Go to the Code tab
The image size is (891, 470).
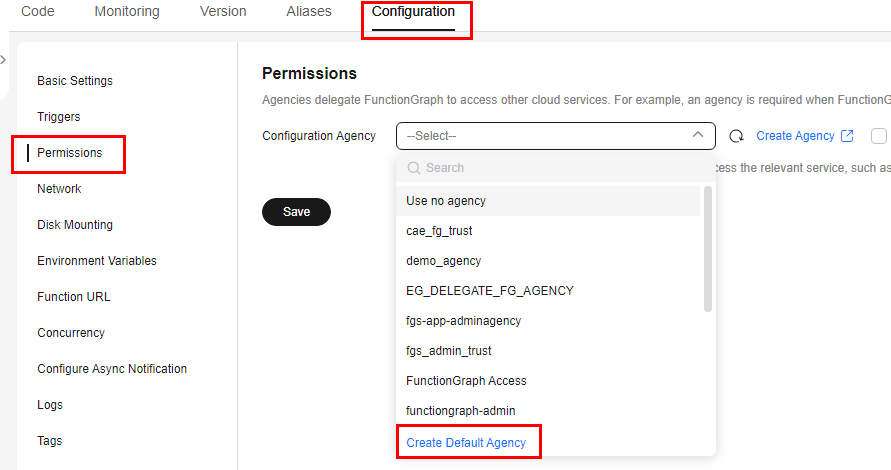click(38, 11)
